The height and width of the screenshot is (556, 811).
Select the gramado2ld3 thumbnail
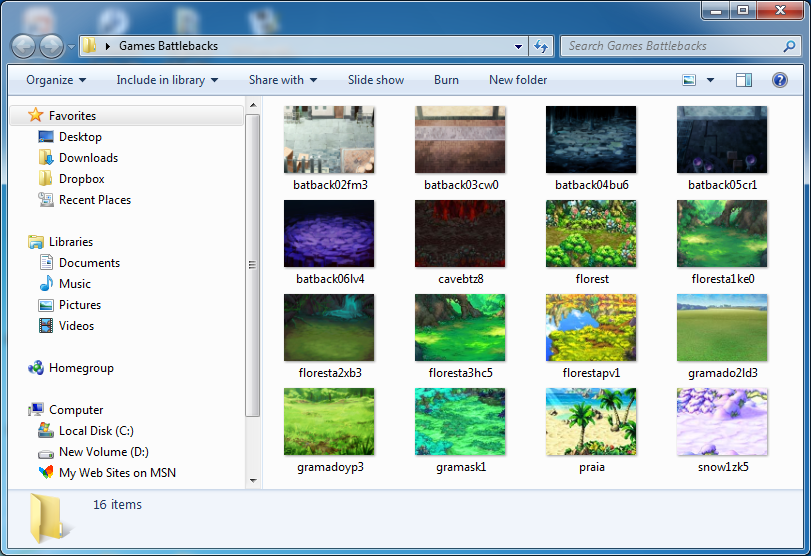click(722, 328)
